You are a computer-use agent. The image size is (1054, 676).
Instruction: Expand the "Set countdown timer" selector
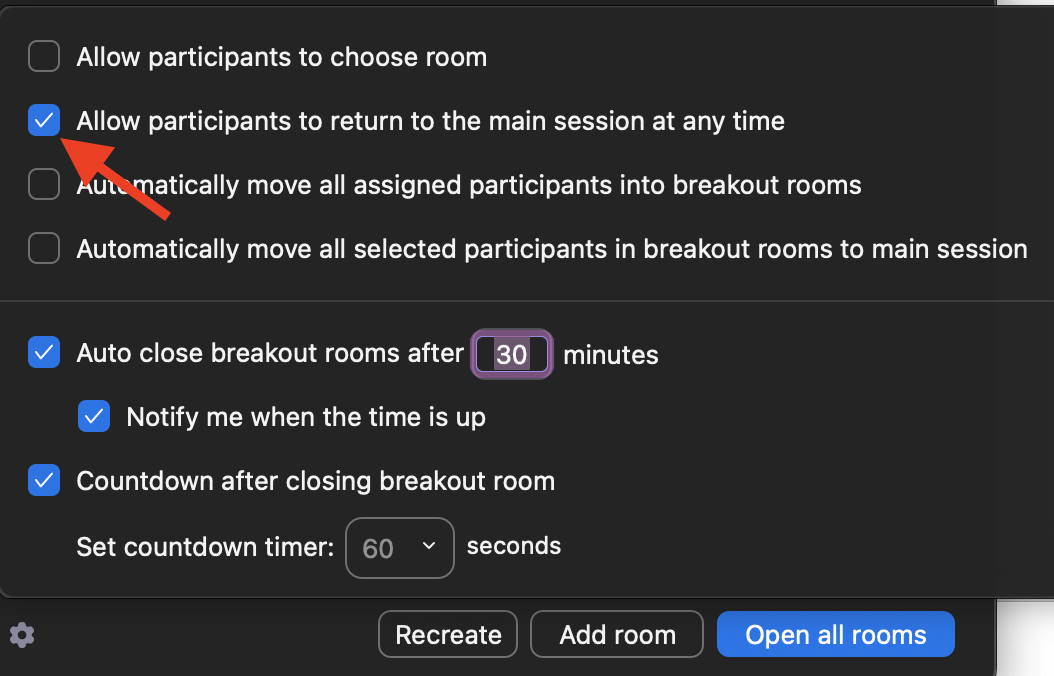400,547
